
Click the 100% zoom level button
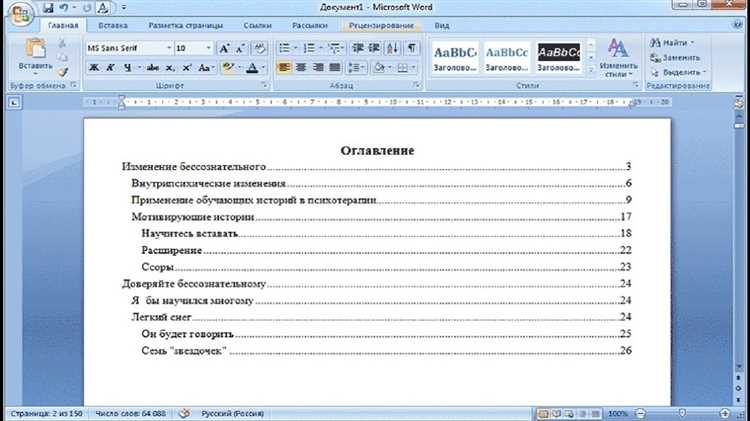618,413
